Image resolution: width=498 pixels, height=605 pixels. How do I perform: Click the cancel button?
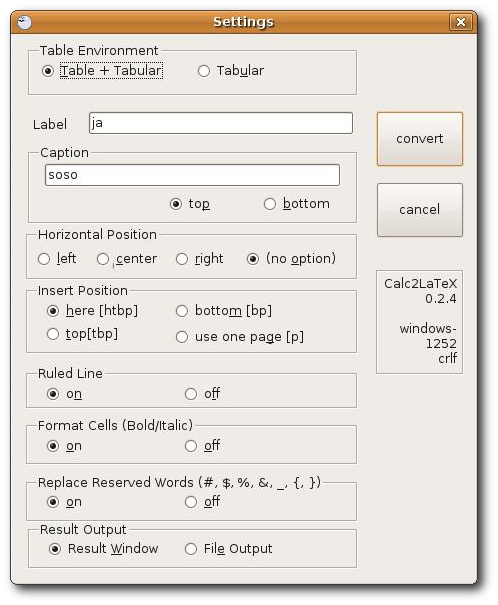pos(420,210)
